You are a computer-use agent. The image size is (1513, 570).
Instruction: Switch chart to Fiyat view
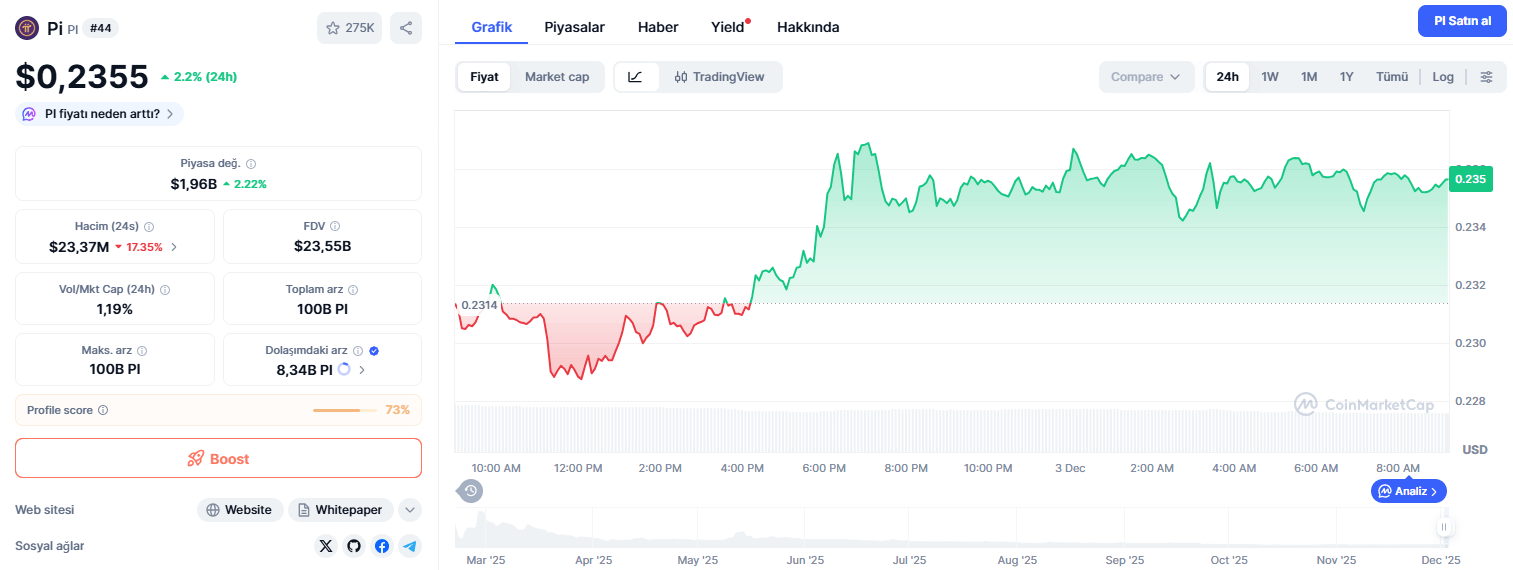[x=484, y=77]
